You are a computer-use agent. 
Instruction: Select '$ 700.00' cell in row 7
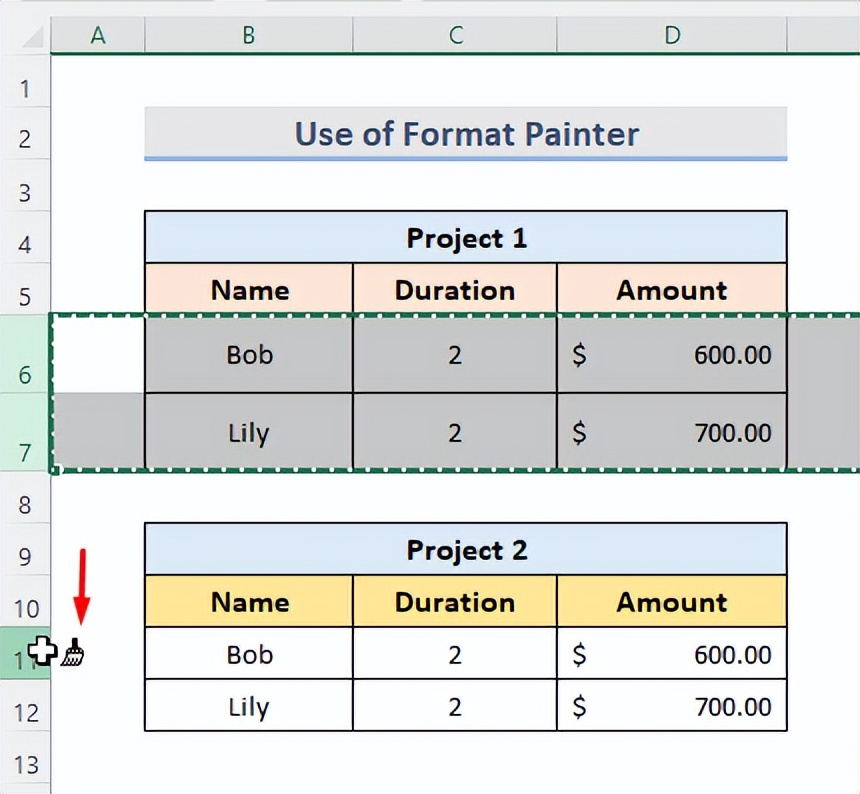tap(672, 432)
